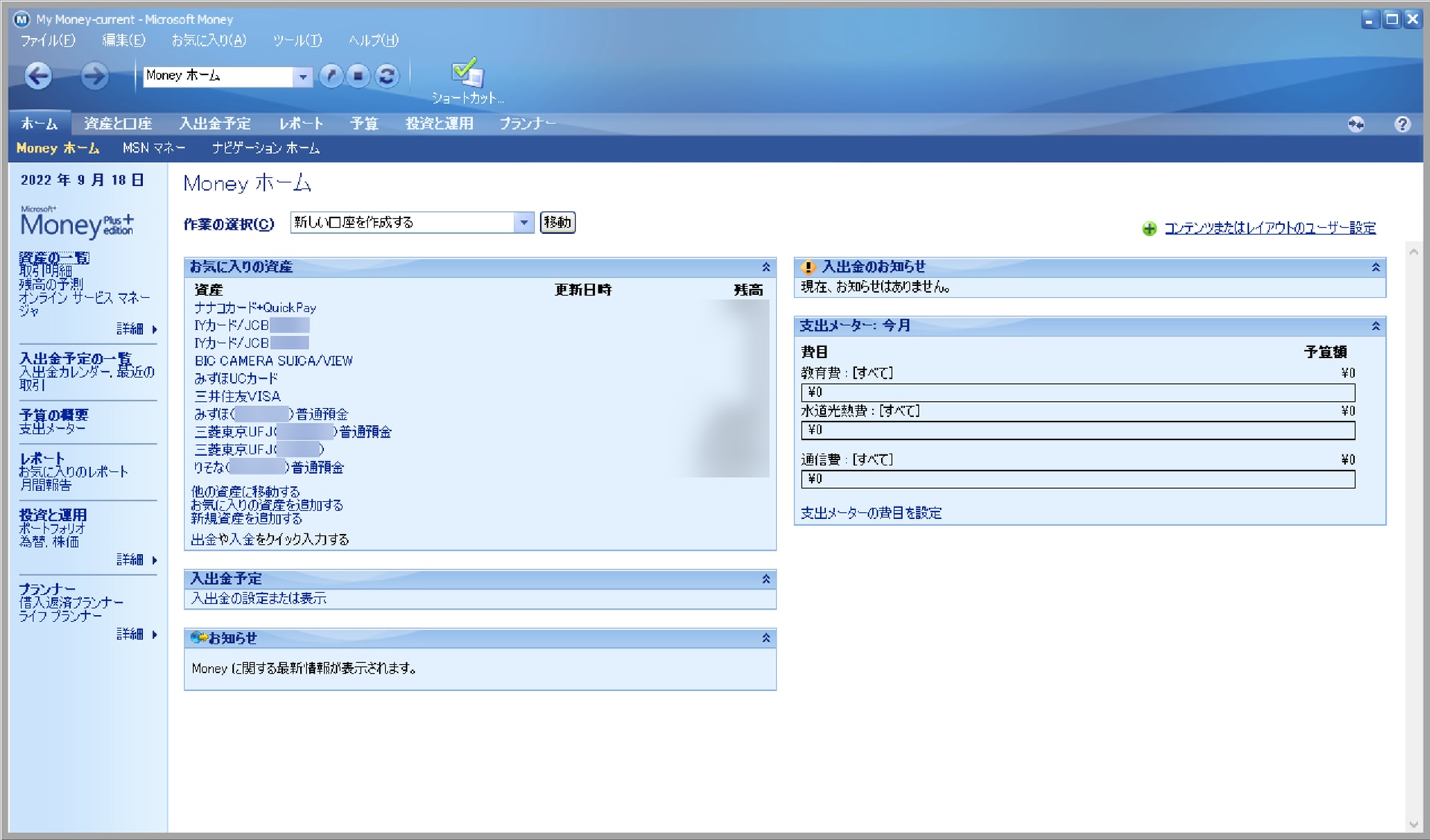Open the ショートカット shortcut icon
This screenshot has height=840, width=1430.
(x=468, y=81)
